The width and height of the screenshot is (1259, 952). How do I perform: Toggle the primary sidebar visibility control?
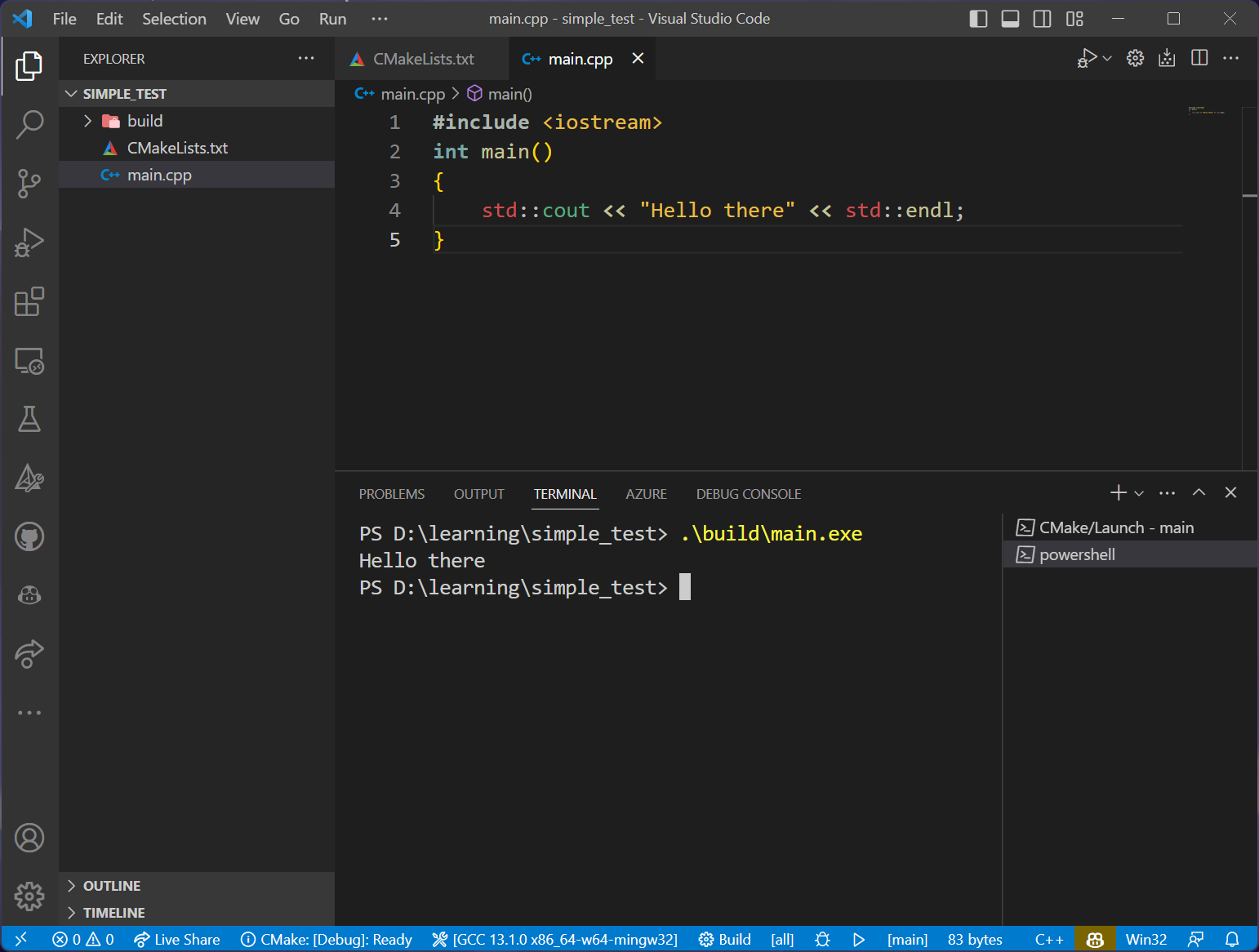tap(978, 18)
